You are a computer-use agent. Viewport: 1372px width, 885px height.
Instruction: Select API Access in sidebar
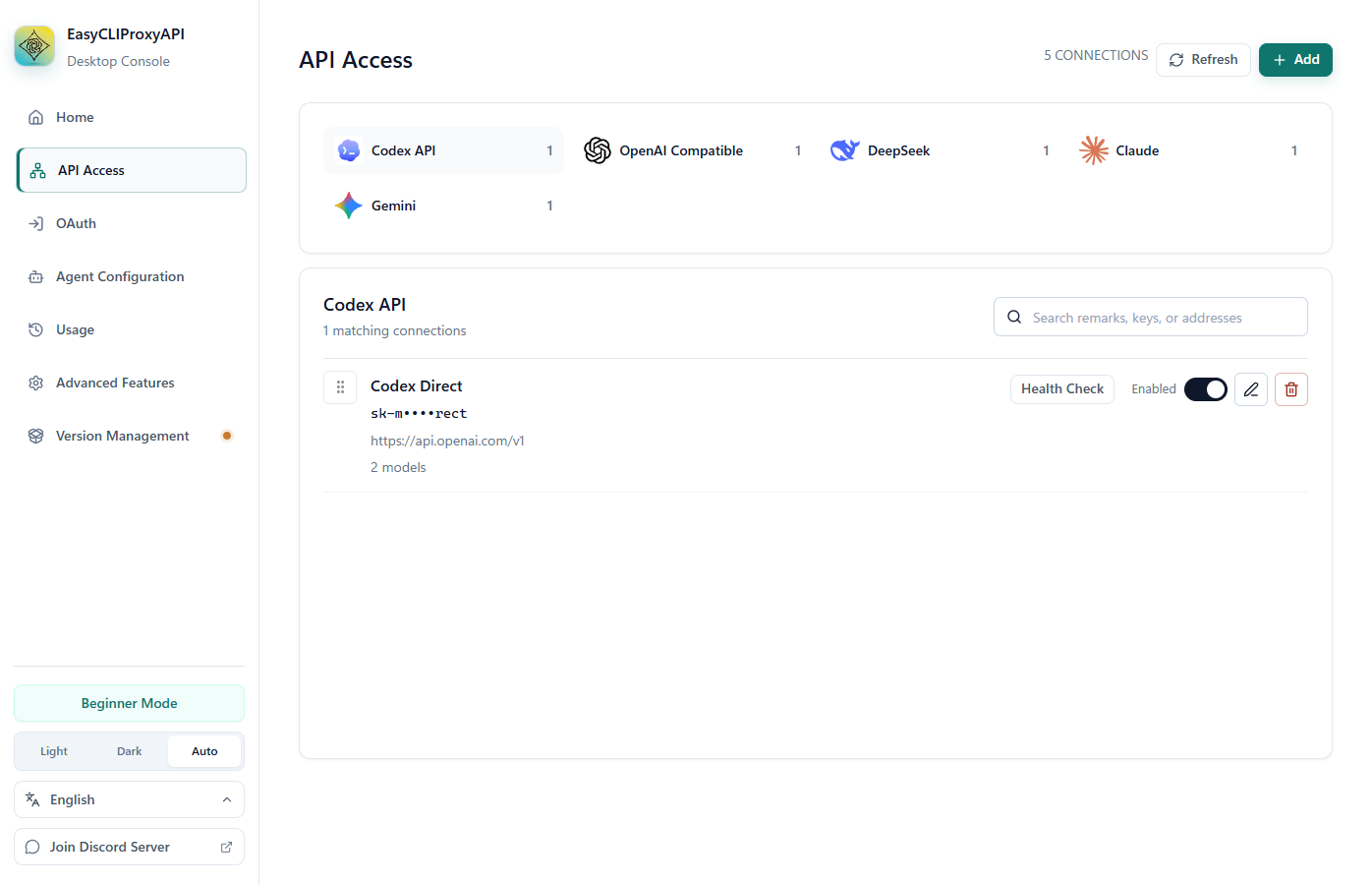pyautogui.click(x=132, y=170)
